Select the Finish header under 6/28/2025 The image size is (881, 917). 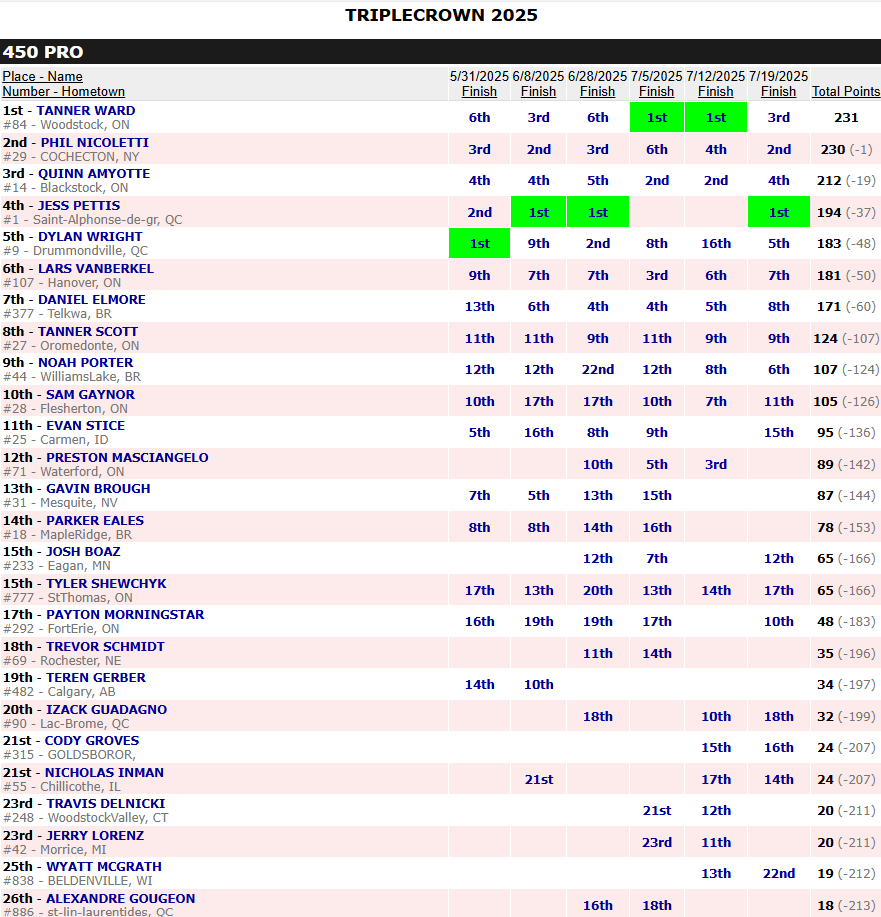tap(597, 91)
